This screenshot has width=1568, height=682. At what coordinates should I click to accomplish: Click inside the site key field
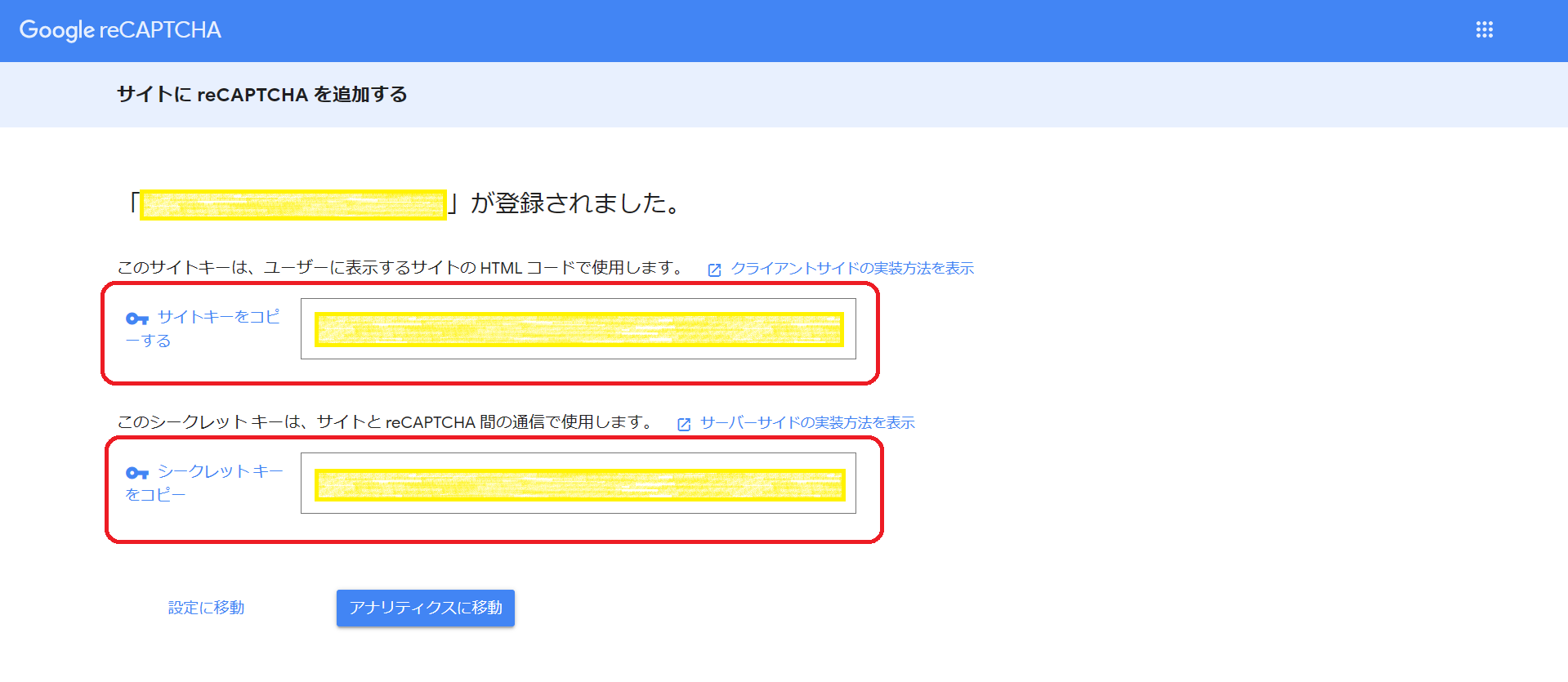[579, 328]
